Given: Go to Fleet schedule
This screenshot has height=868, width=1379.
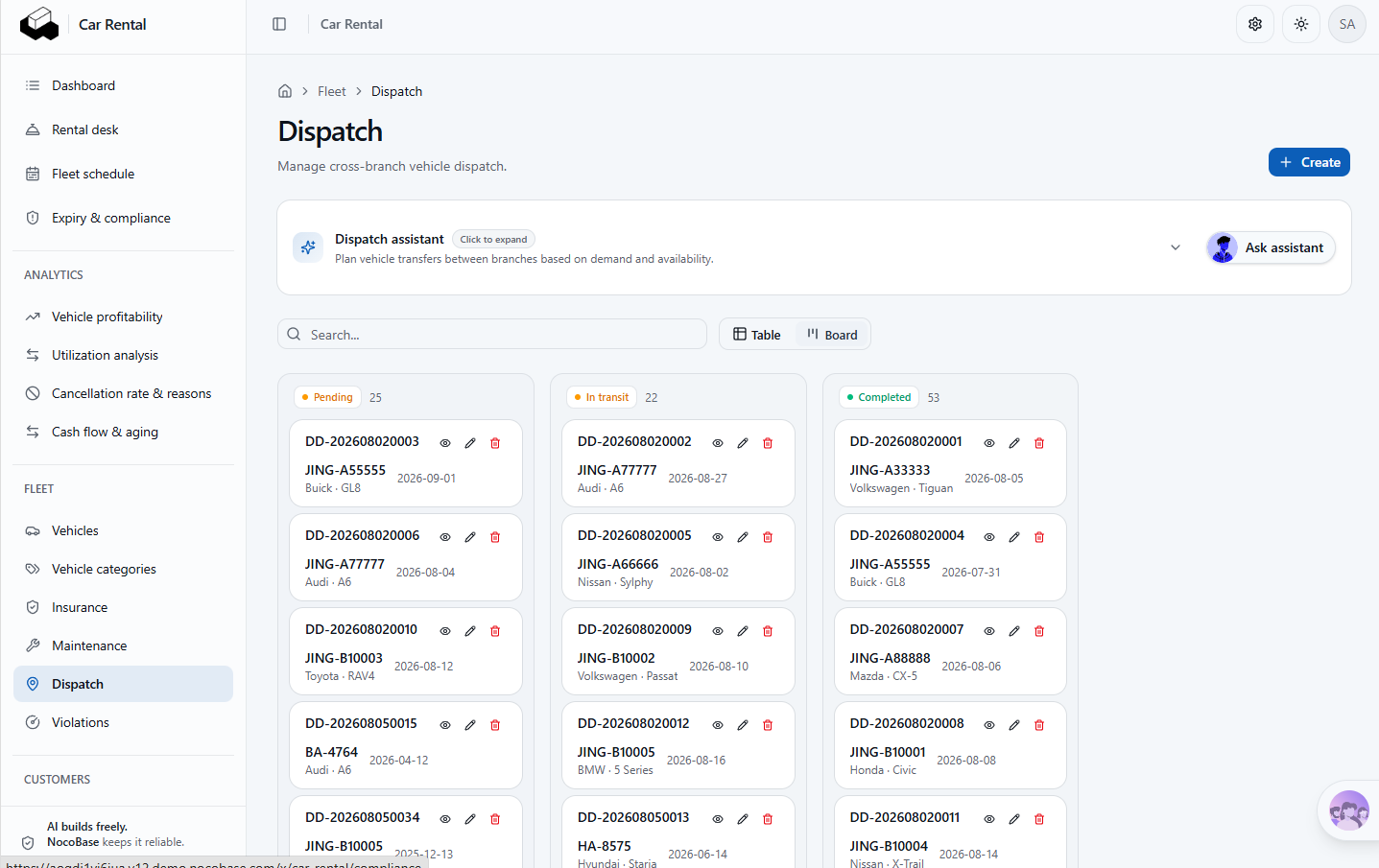Looking at the screenshot, I should [124, 174].
